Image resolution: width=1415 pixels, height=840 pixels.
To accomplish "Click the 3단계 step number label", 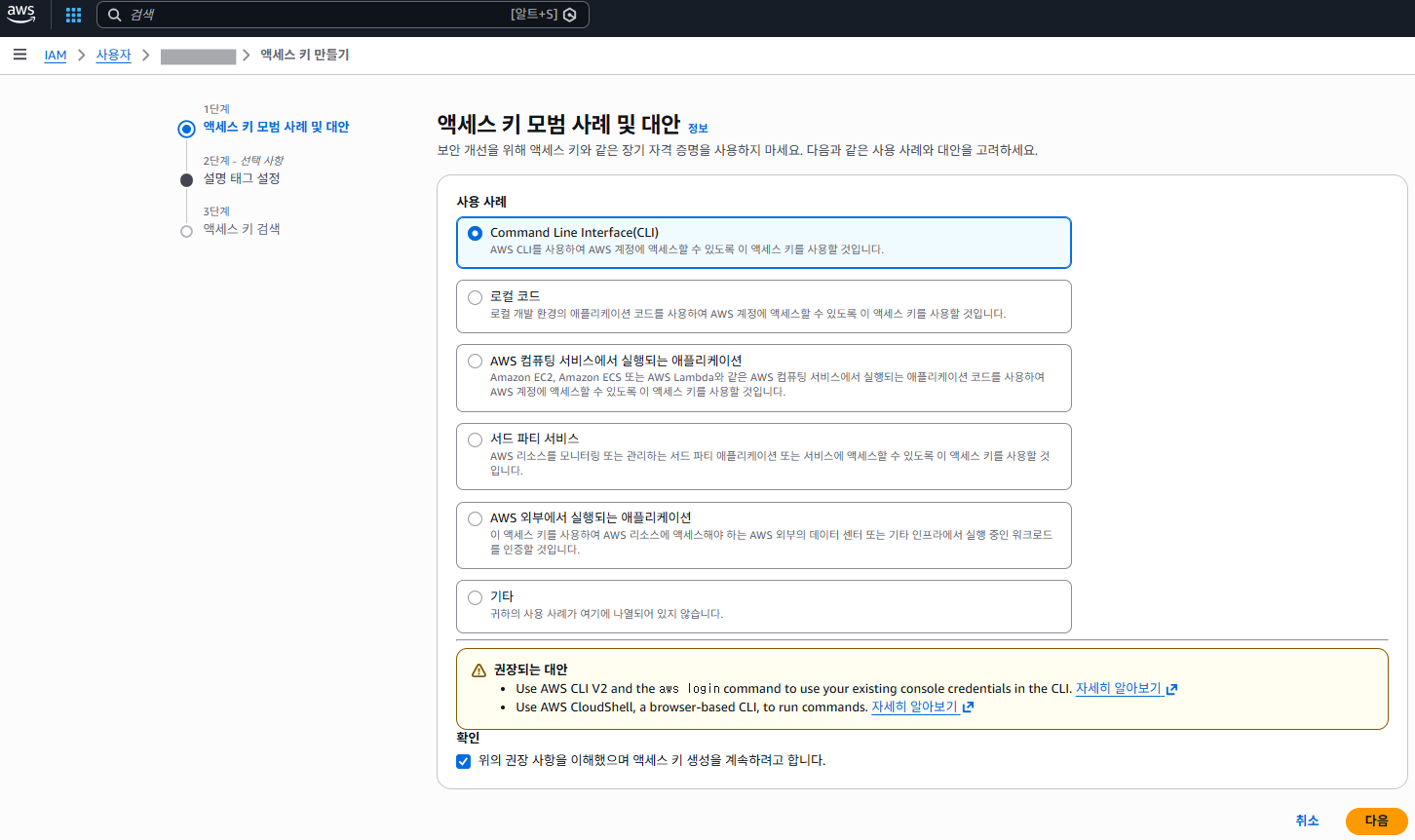I will coord(216,211).
